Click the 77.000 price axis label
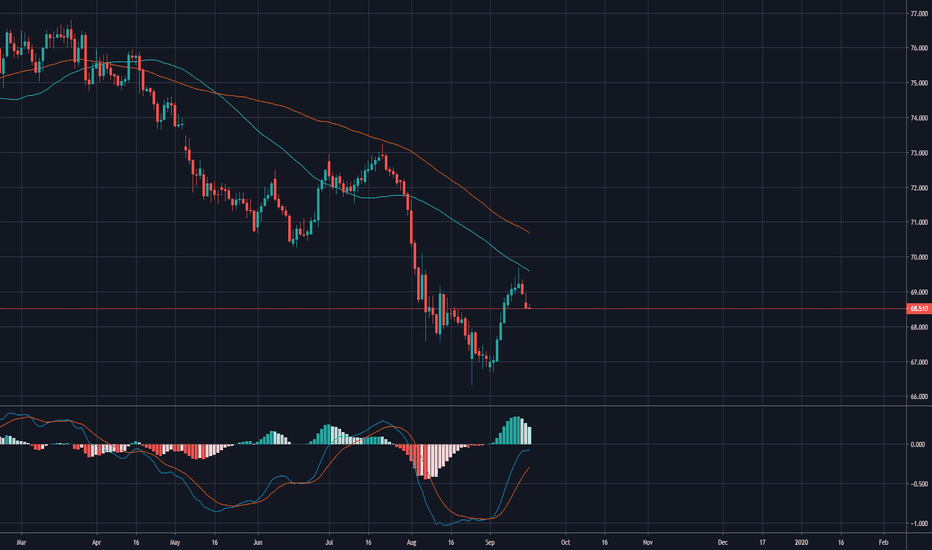The height and width of the screenshot is (550, 932). 918,14
